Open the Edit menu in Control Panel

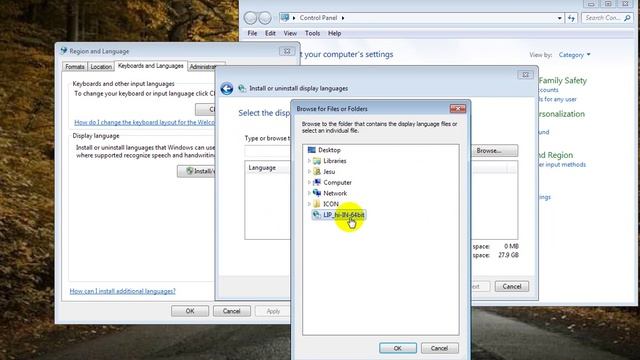[270, 33]
